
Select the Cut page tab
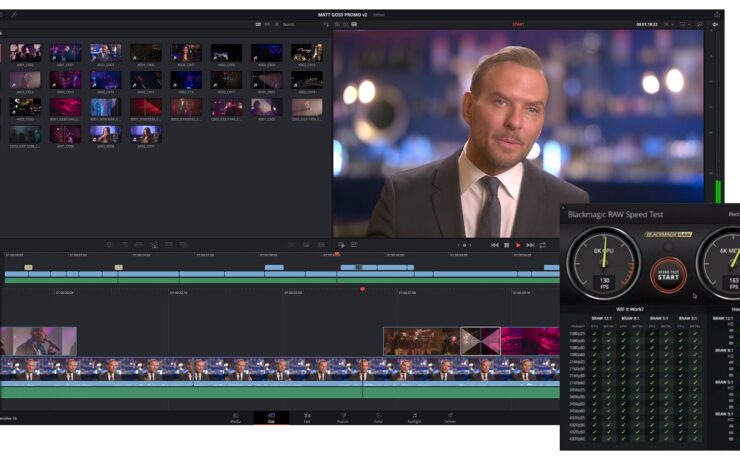pyautogui.click(x=271, y=418)
